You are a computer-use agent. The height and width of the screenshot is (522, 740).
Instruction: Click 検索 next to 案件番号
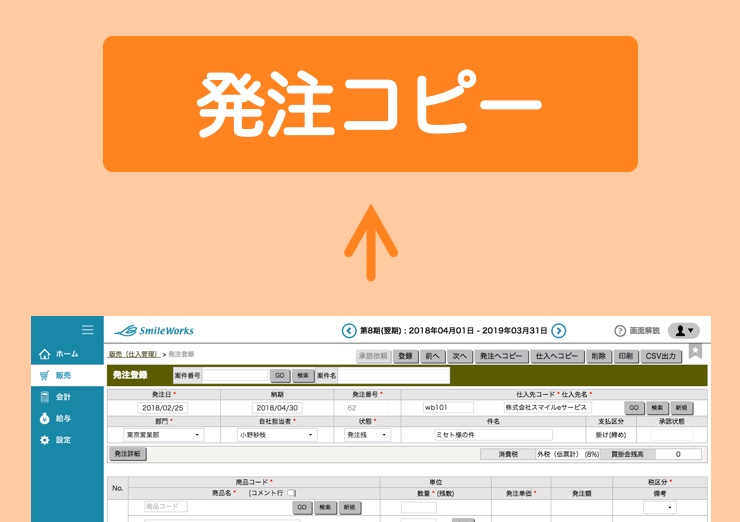(303, 376)
